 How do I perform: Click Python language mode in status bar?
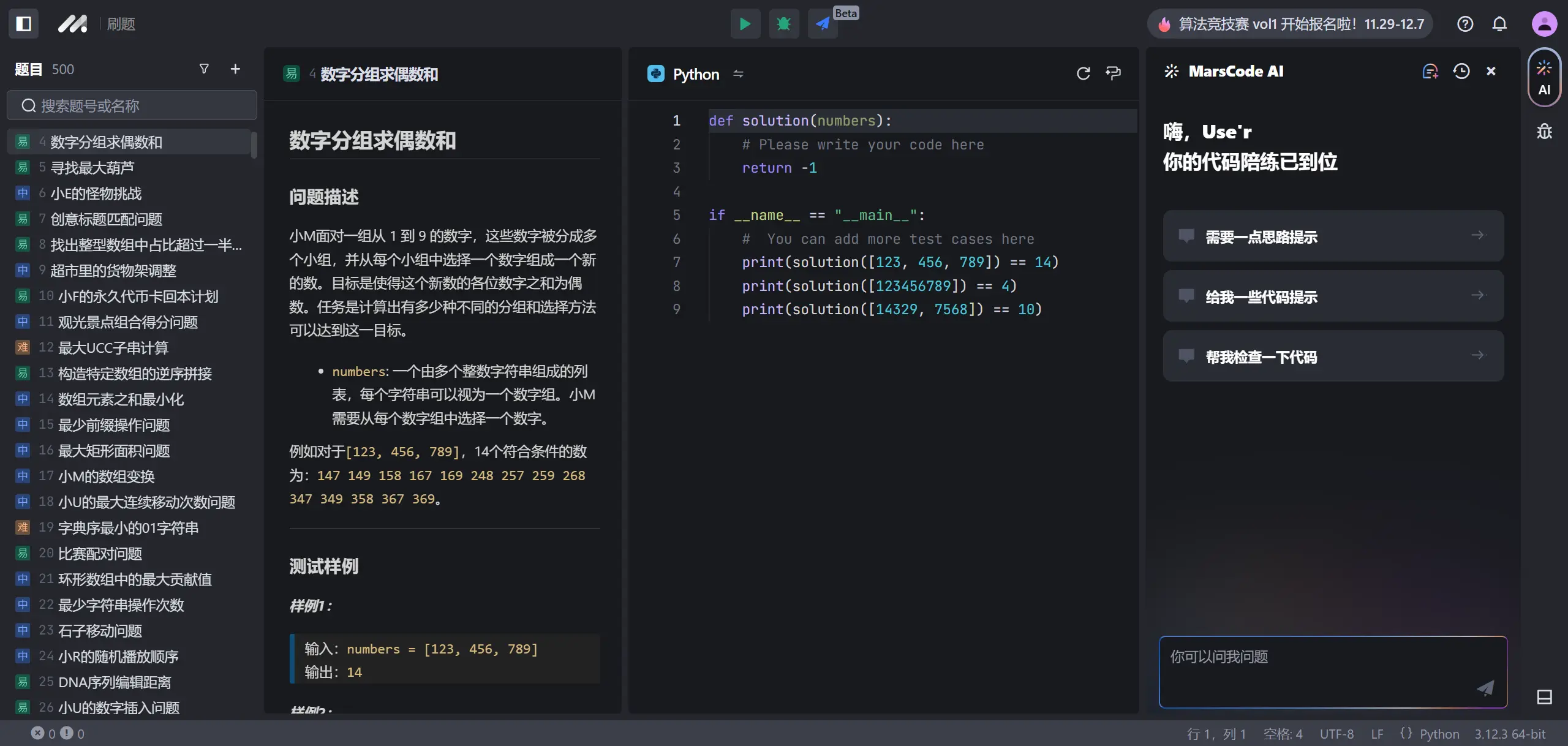point(1430,734)
